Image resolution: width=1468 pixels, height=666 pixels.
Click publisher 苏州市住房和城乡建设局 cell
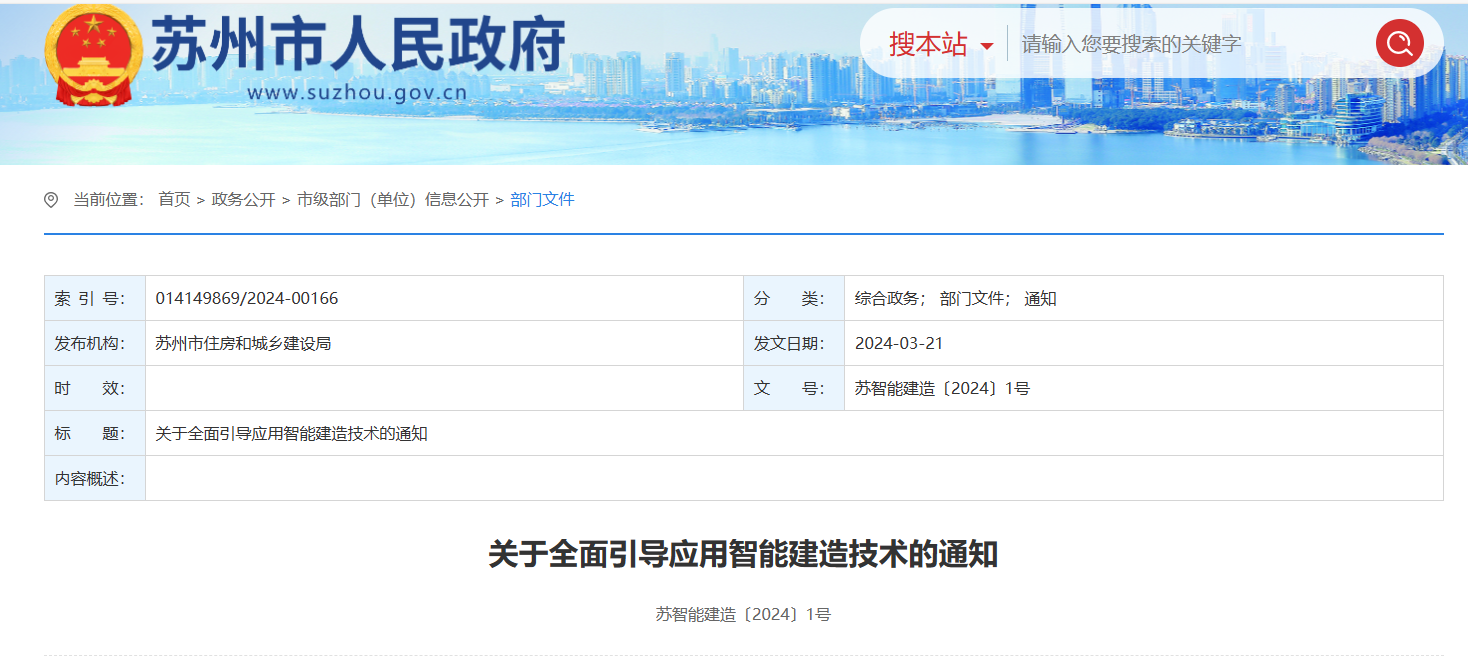(x=243, y=343)
